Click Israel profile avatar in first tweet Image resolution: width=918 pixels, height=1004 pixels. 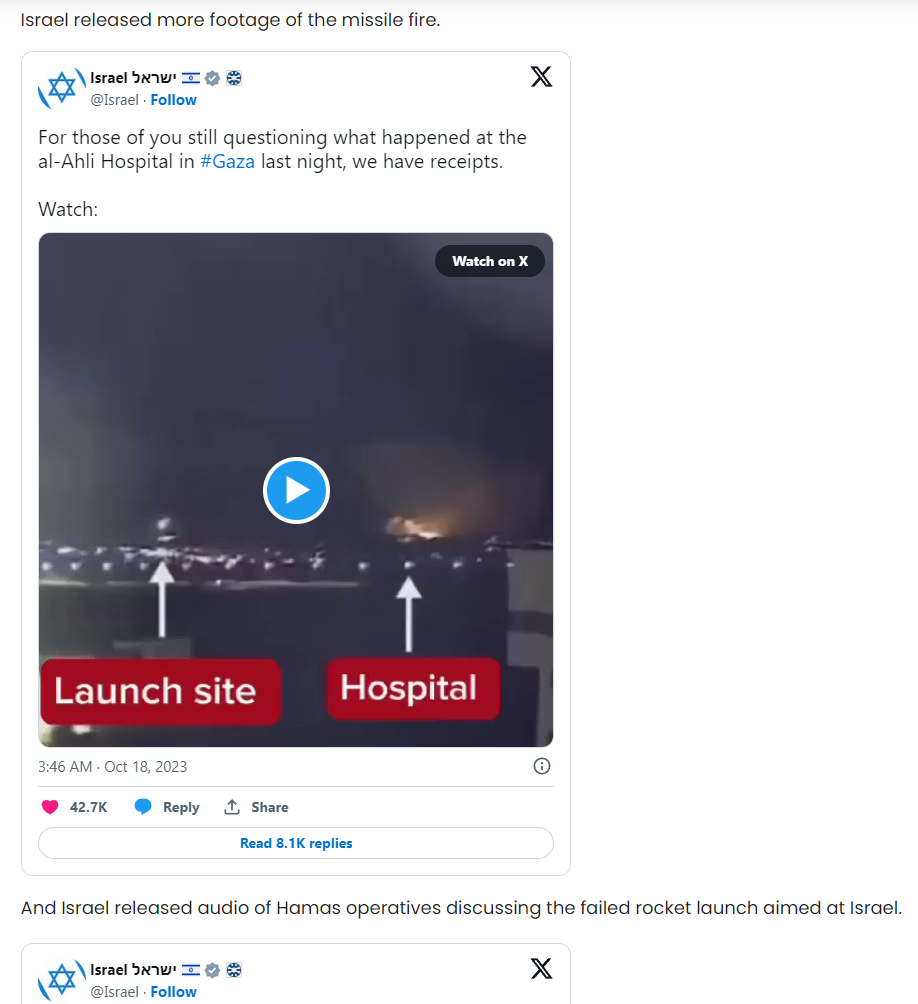coord(61,88)
